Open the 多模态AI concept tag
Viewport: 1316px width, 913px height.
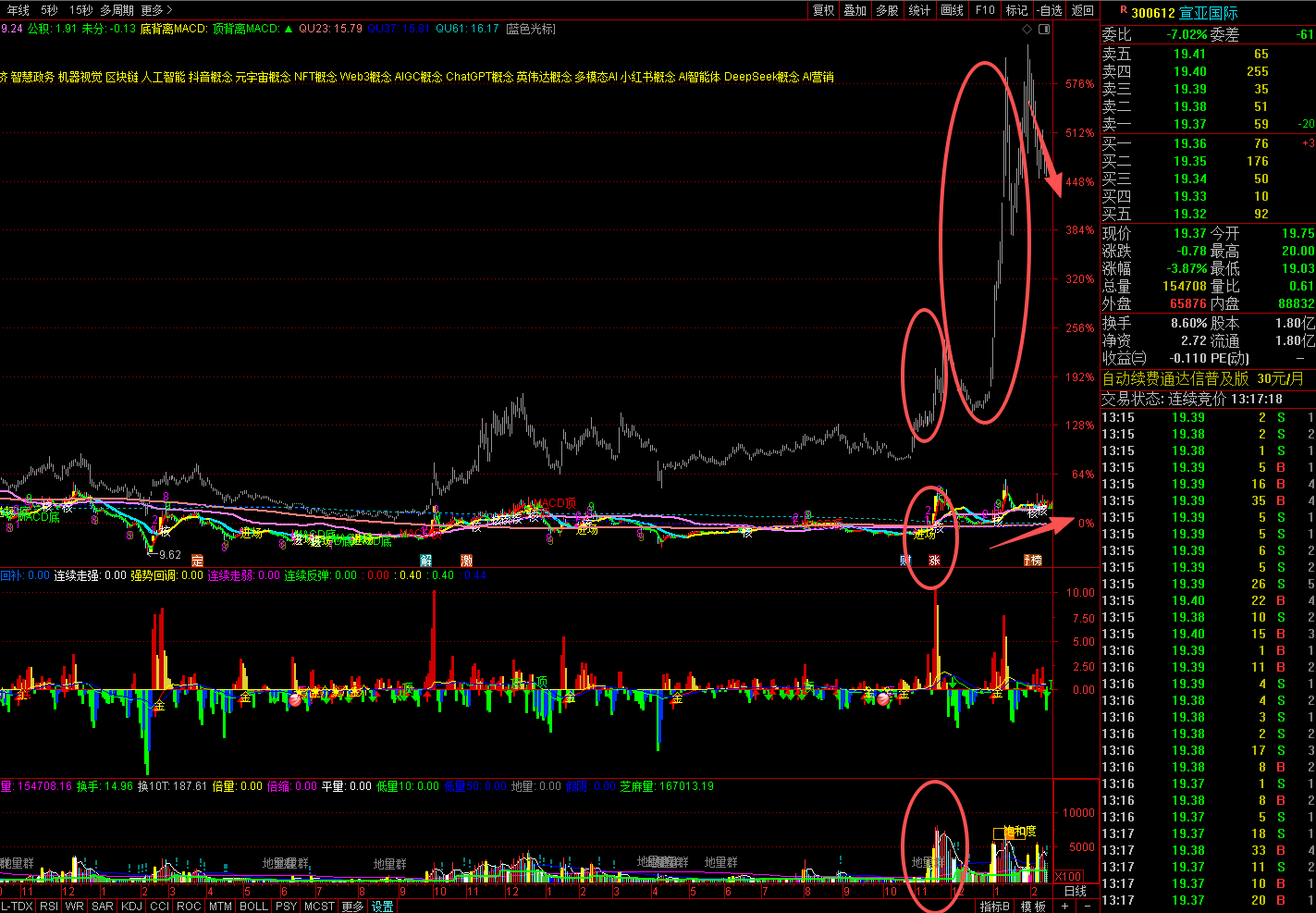pos(597,77)
